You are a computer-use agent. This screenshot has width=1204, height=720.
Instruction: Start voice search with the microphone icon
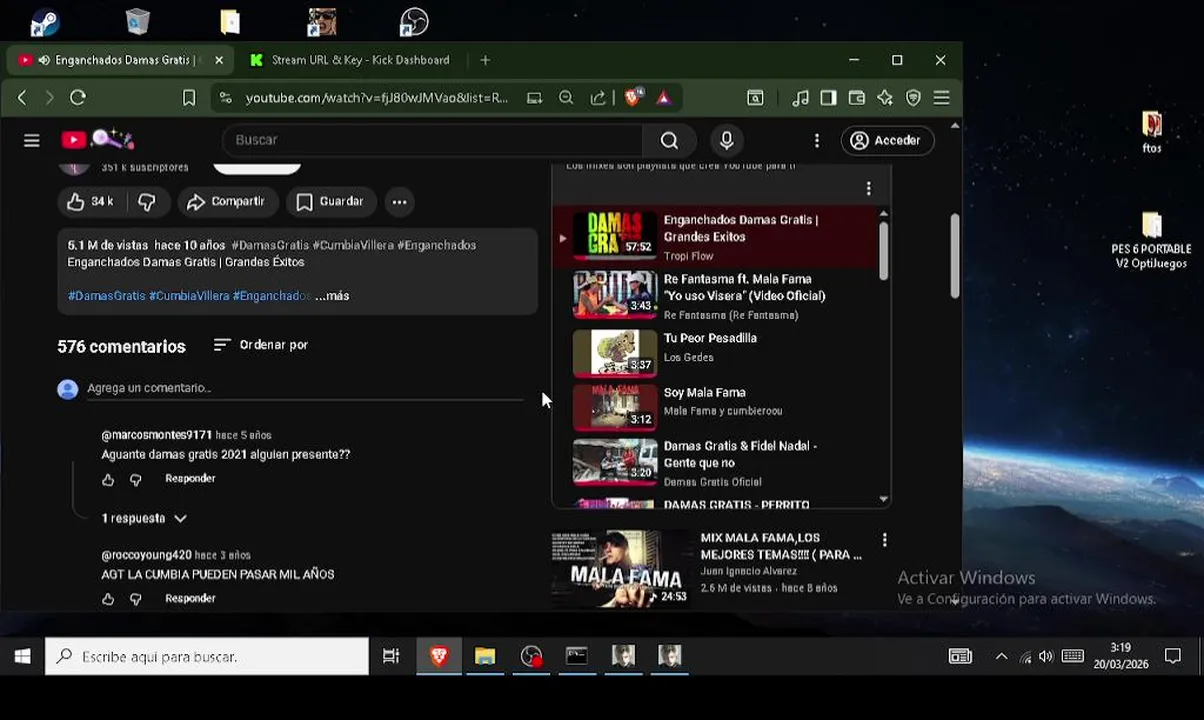727,141
